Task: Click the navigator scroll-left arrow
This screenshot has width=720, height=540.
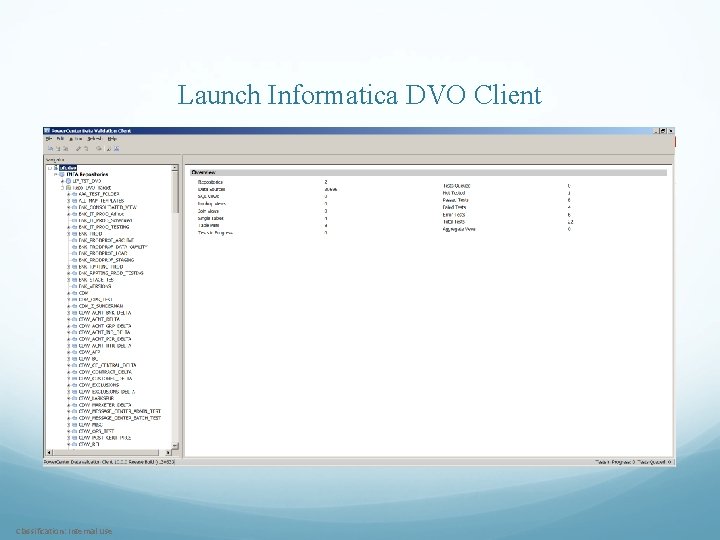Action: tap(50, 453)
